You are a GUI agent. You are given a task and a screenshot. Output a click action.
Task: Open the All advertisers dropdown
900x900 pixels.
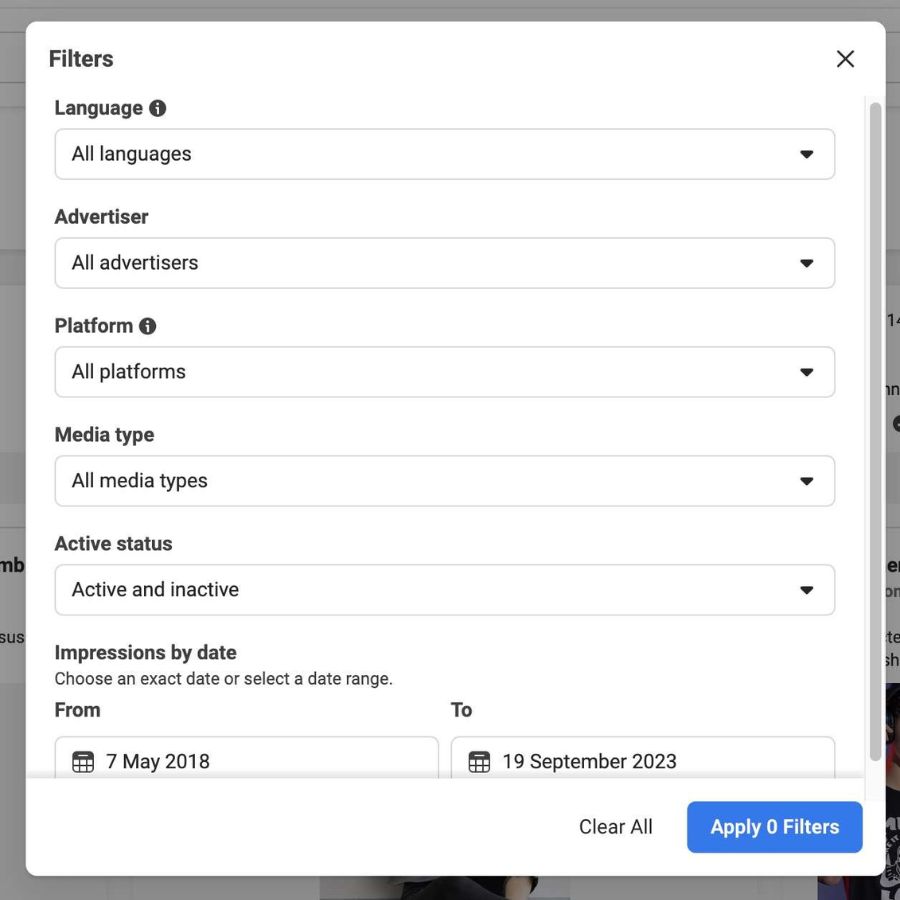(445, 263)
